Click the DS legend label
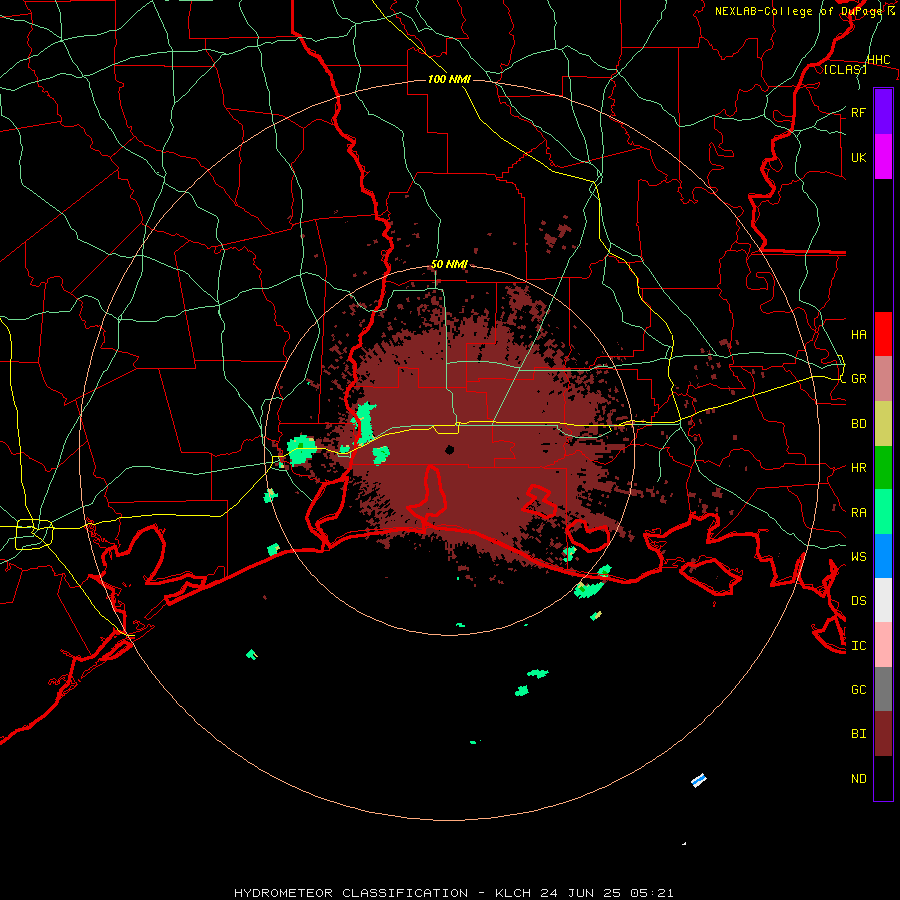Image resolution: width=900 pixels, height=900 pixels. [x=858, y=600]
